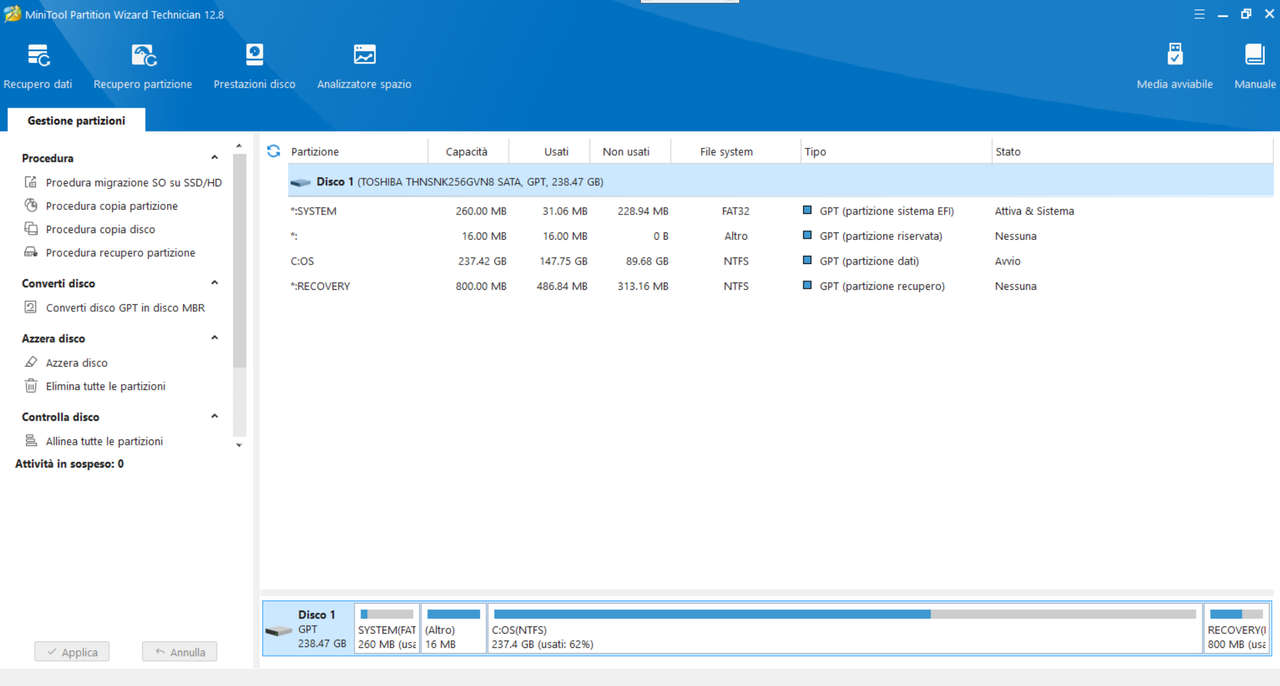Select the *:SYSTEM partition row
1280x686 pixels.
(780, 211)
